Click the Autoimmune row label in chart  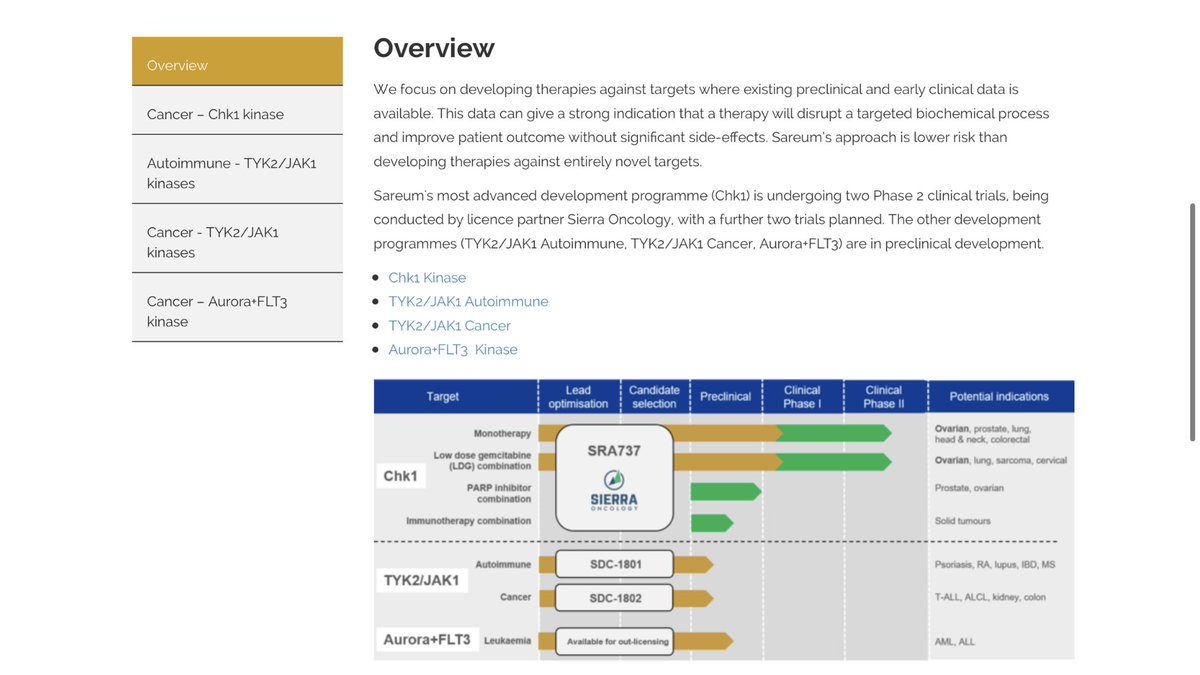[x=503, y=565]
